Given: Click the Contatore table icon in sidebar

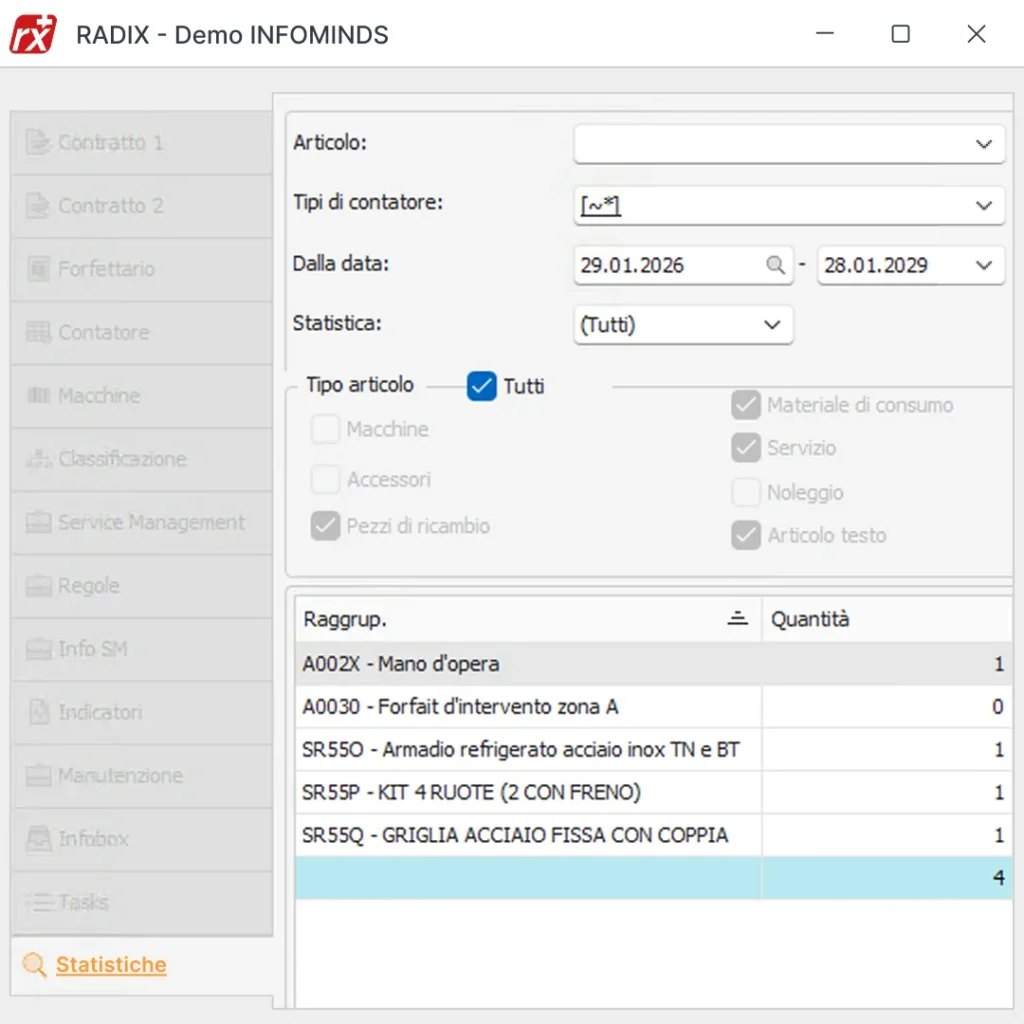Looking at the screenshot, I should [38, 332].
